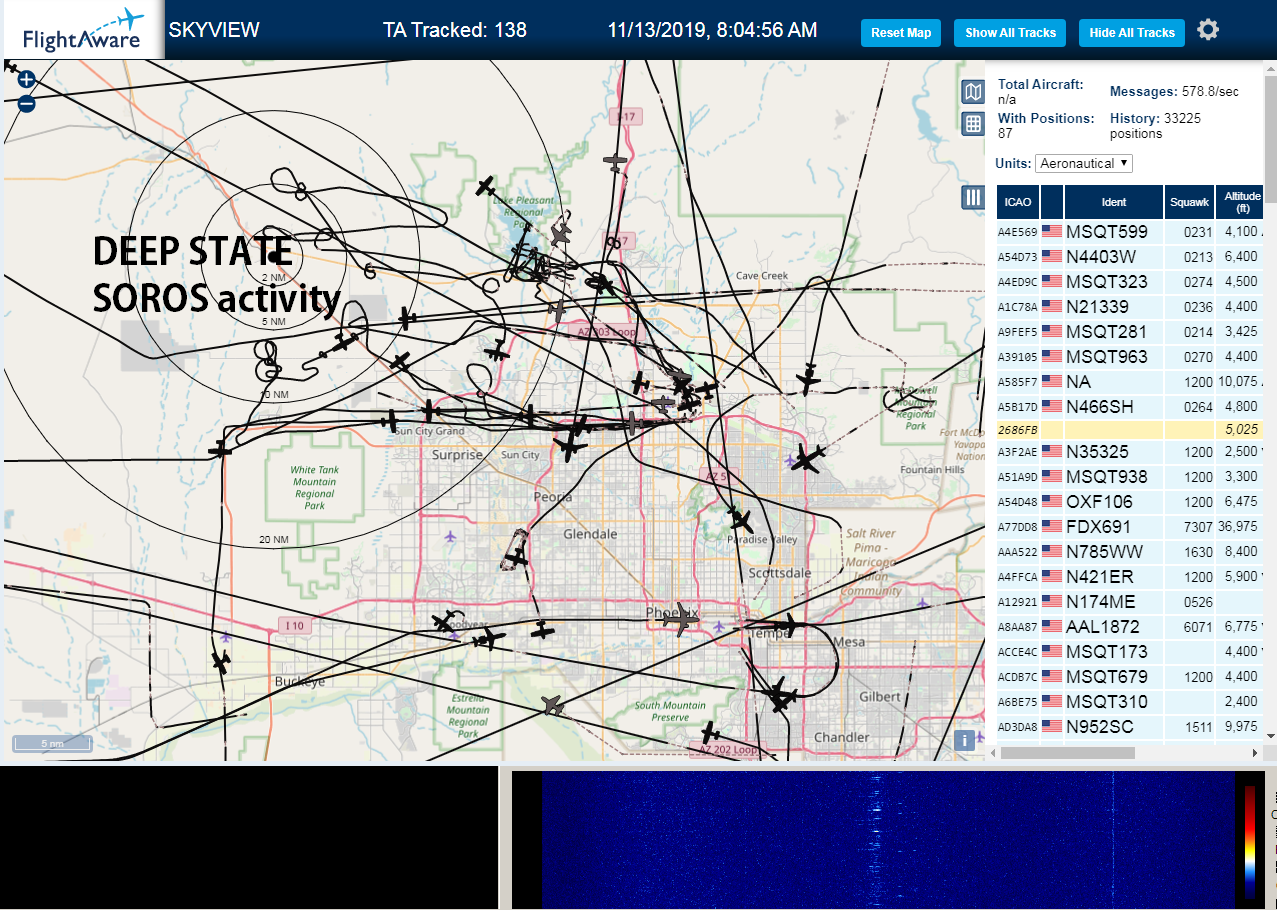Select aircraft N35325 in list
1277x911 pixels.
[1130, 452]
